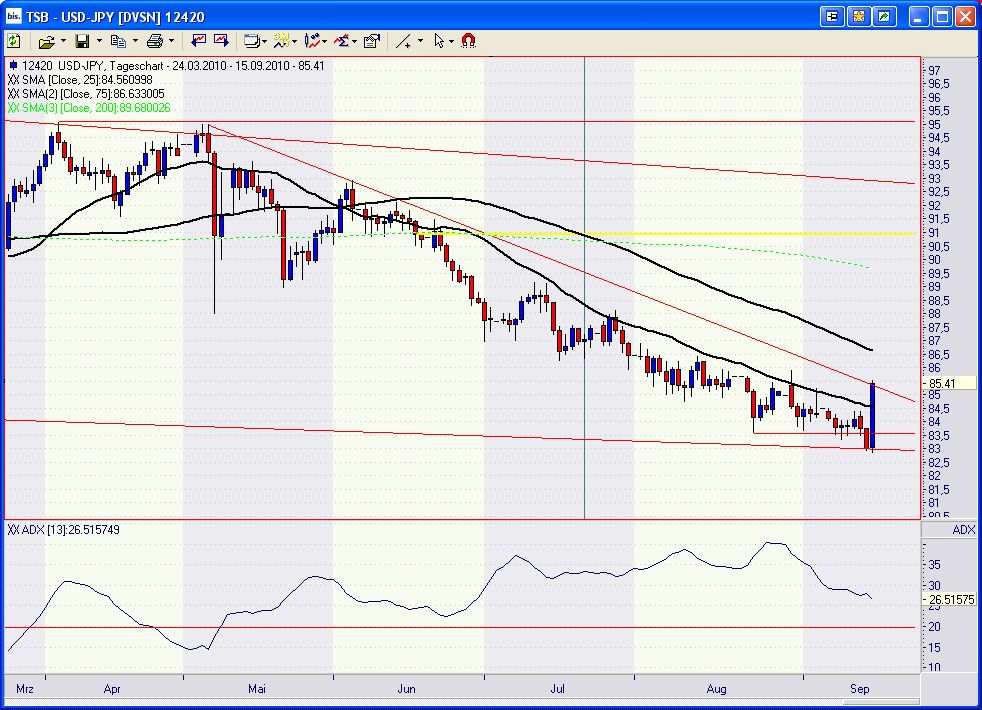Screen dimensions: 982x710
Task: Expand the print dropdown arrow
Action: pos(171,41)
